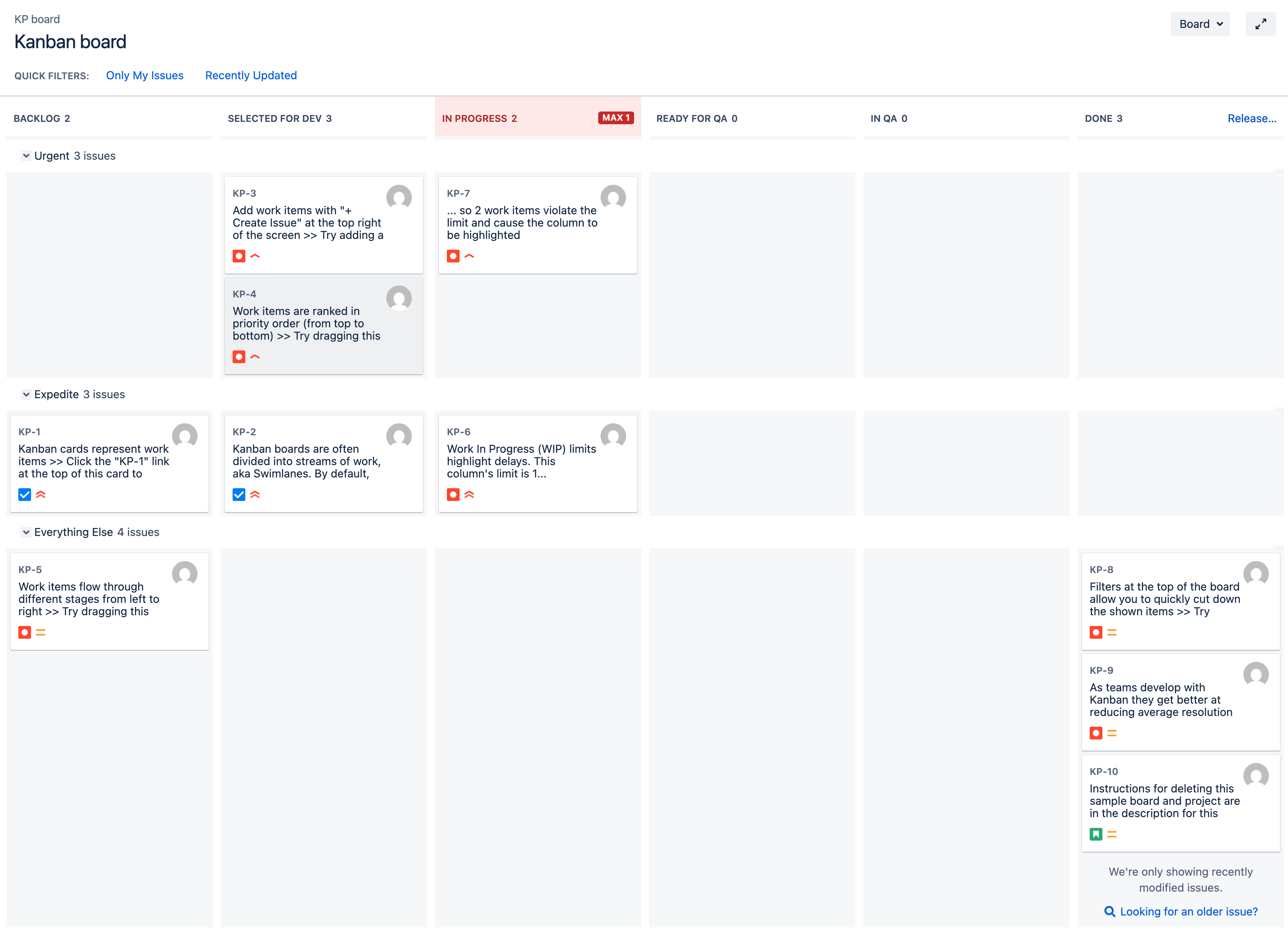Open the KP-1 issue key link

point(29,431)
